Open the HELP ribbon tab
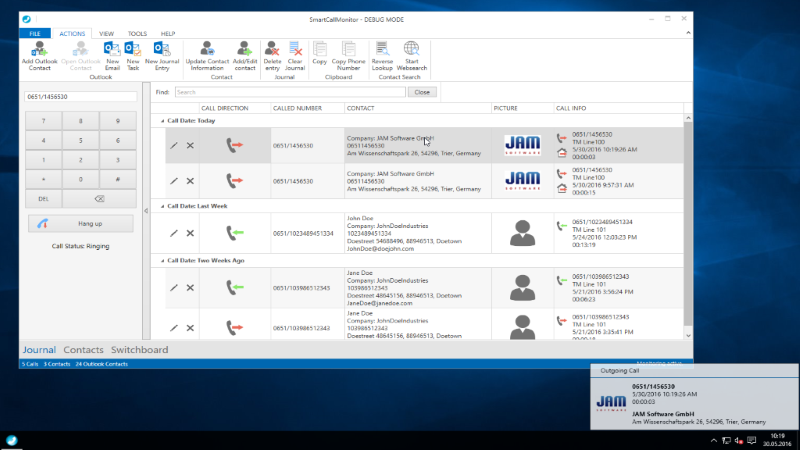 168,34
